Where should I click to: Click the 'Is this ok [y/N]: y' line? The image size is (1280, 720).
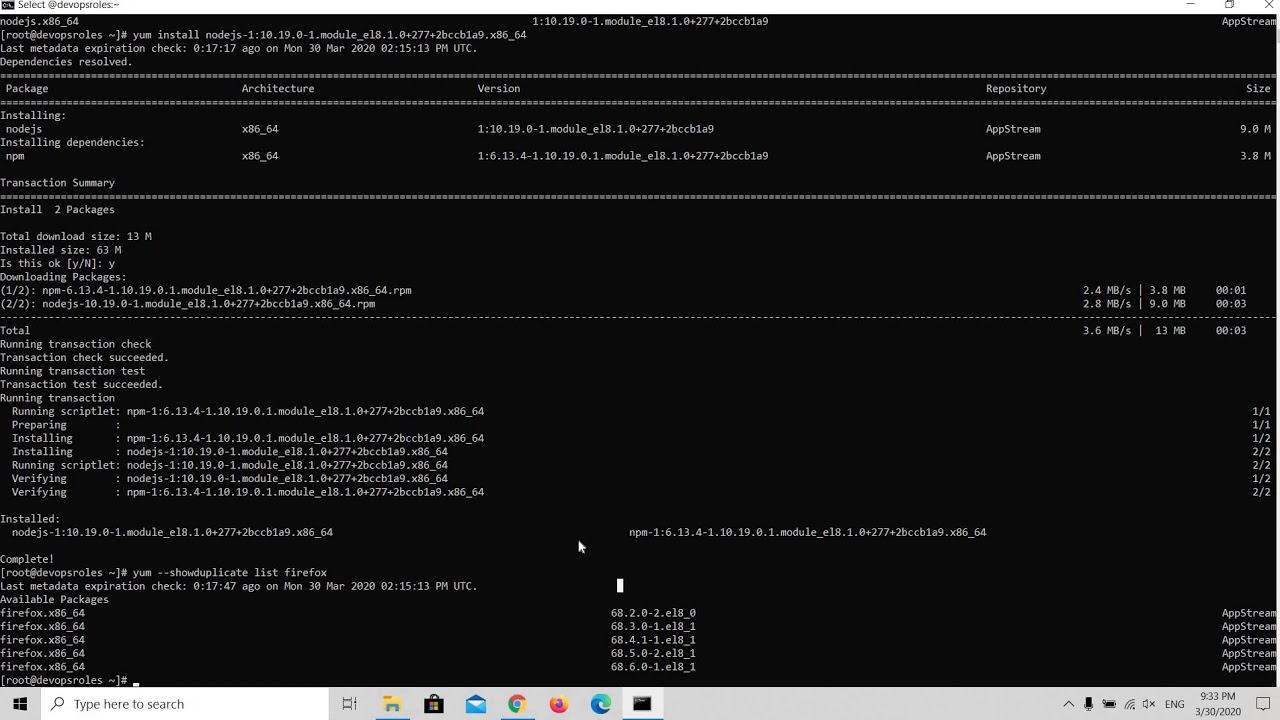(57, 264)
